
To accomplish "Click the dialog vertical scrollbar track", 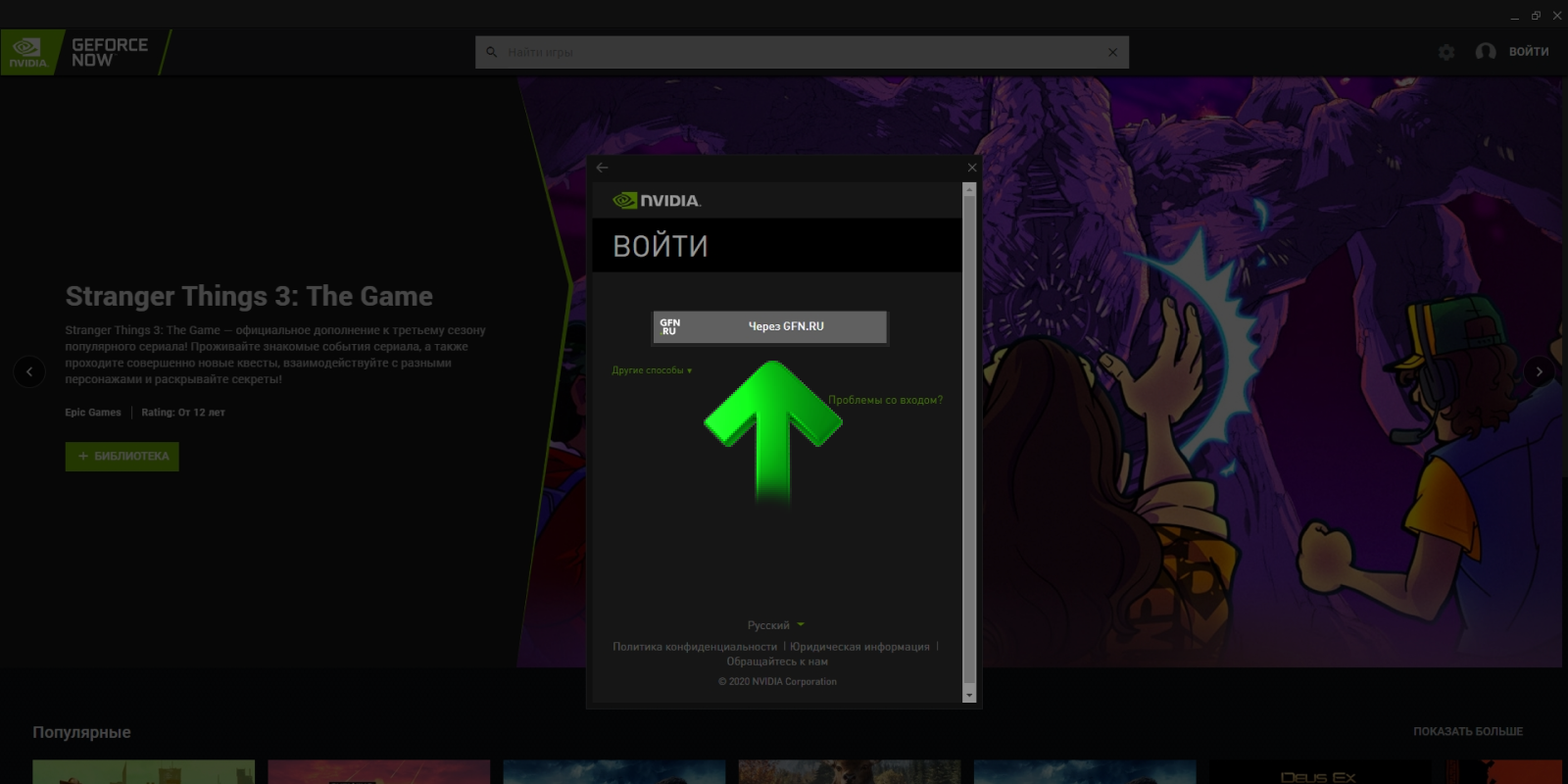I will tap(969, 441).
